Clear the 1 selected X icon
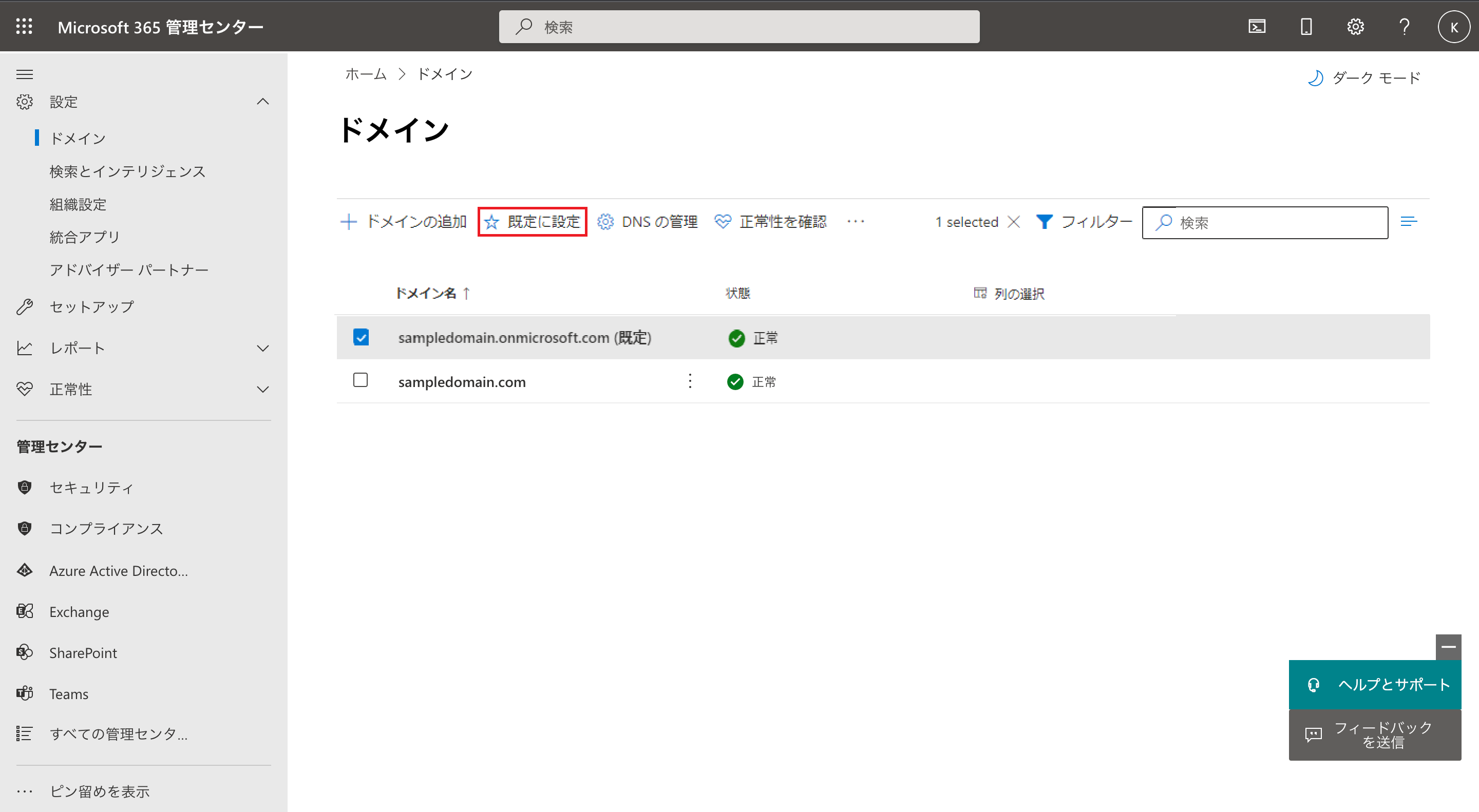This screenshot has width=1479, height=812. coord(1014,222)
